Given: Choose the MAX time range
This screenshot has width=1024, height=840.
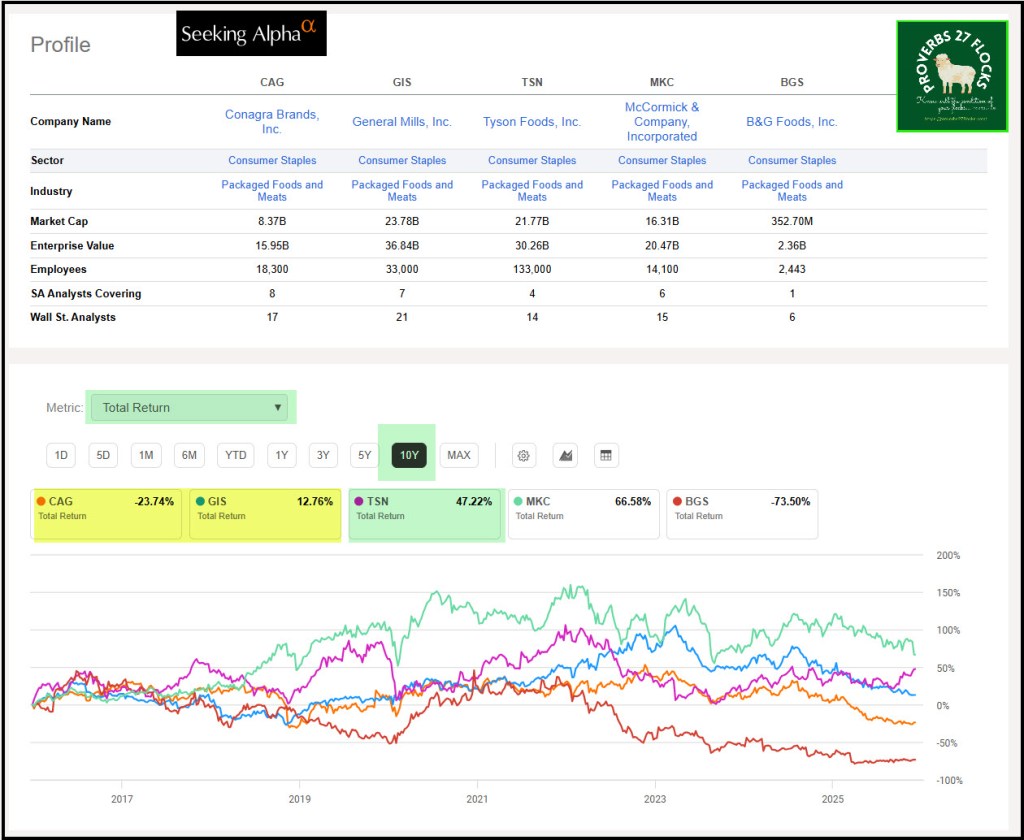Looking at the screenshot, I should [x=459, y=455].
